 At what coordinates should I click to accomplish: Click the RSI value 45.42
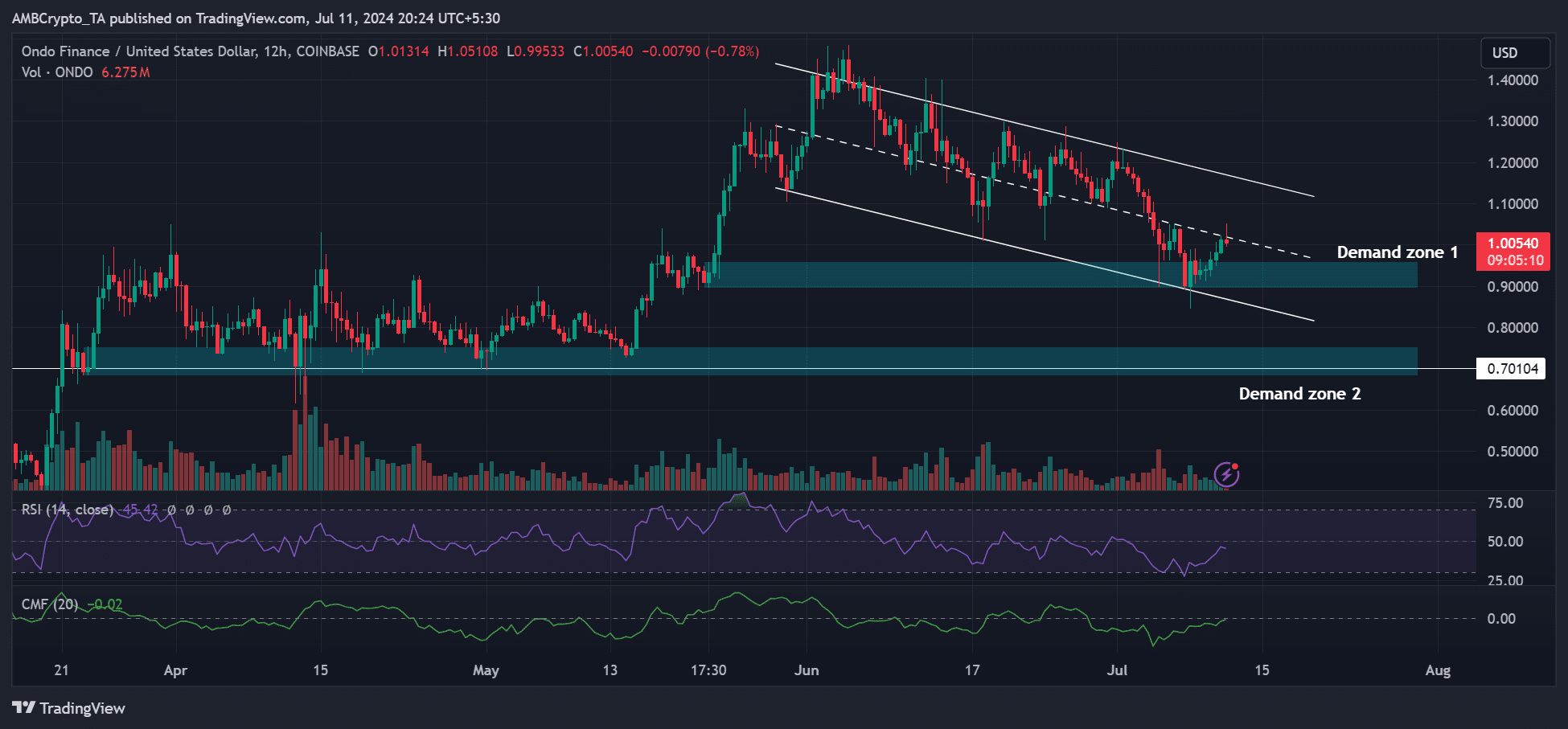(x=140, y=510)
